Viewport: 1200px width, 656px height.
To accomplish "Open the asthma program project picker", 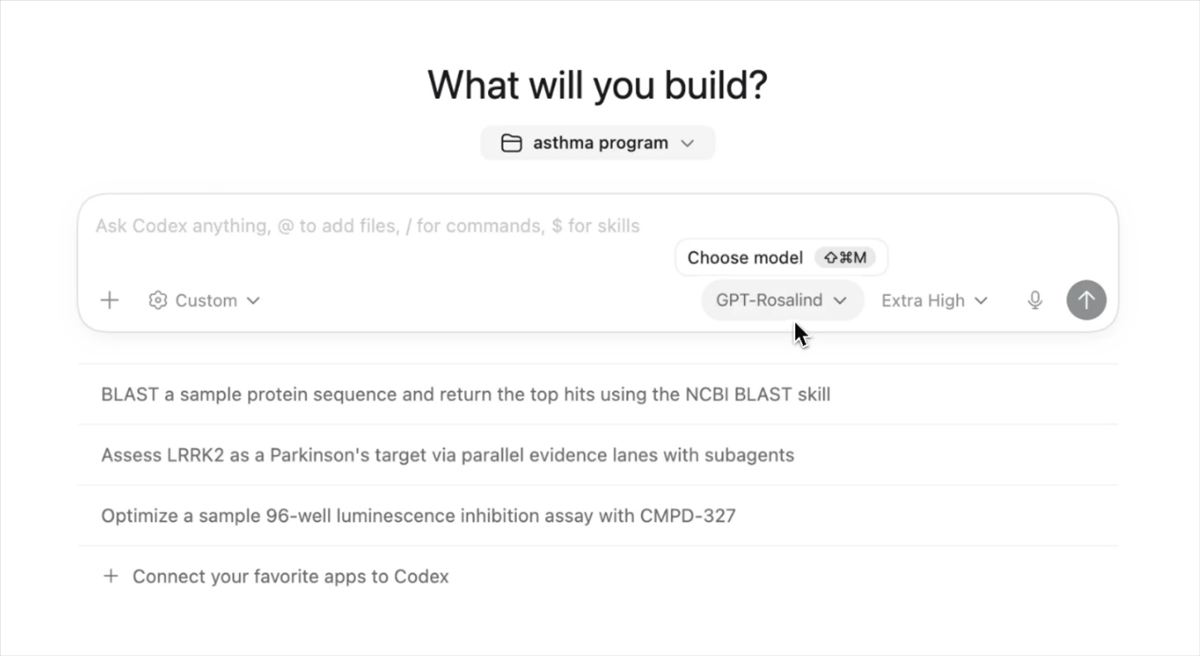I will [597, 142].
